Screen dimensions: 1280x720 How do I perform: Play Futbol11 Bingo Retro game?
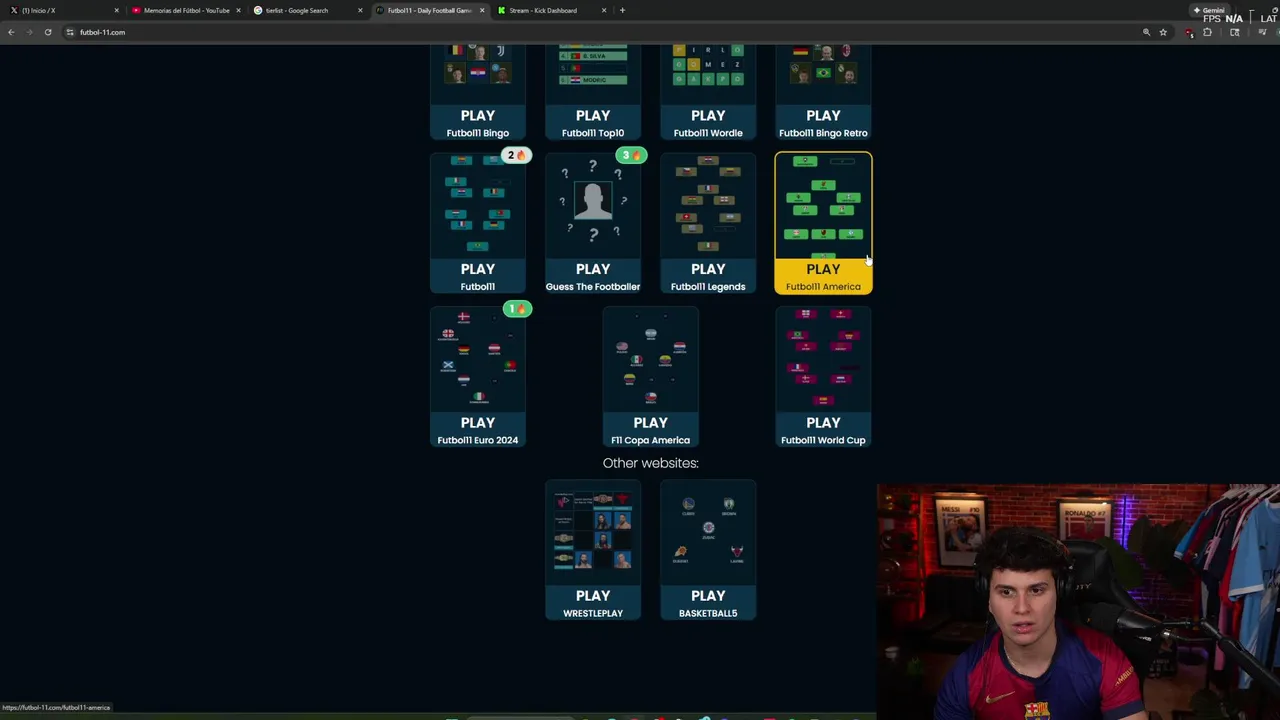click(823, 123)
